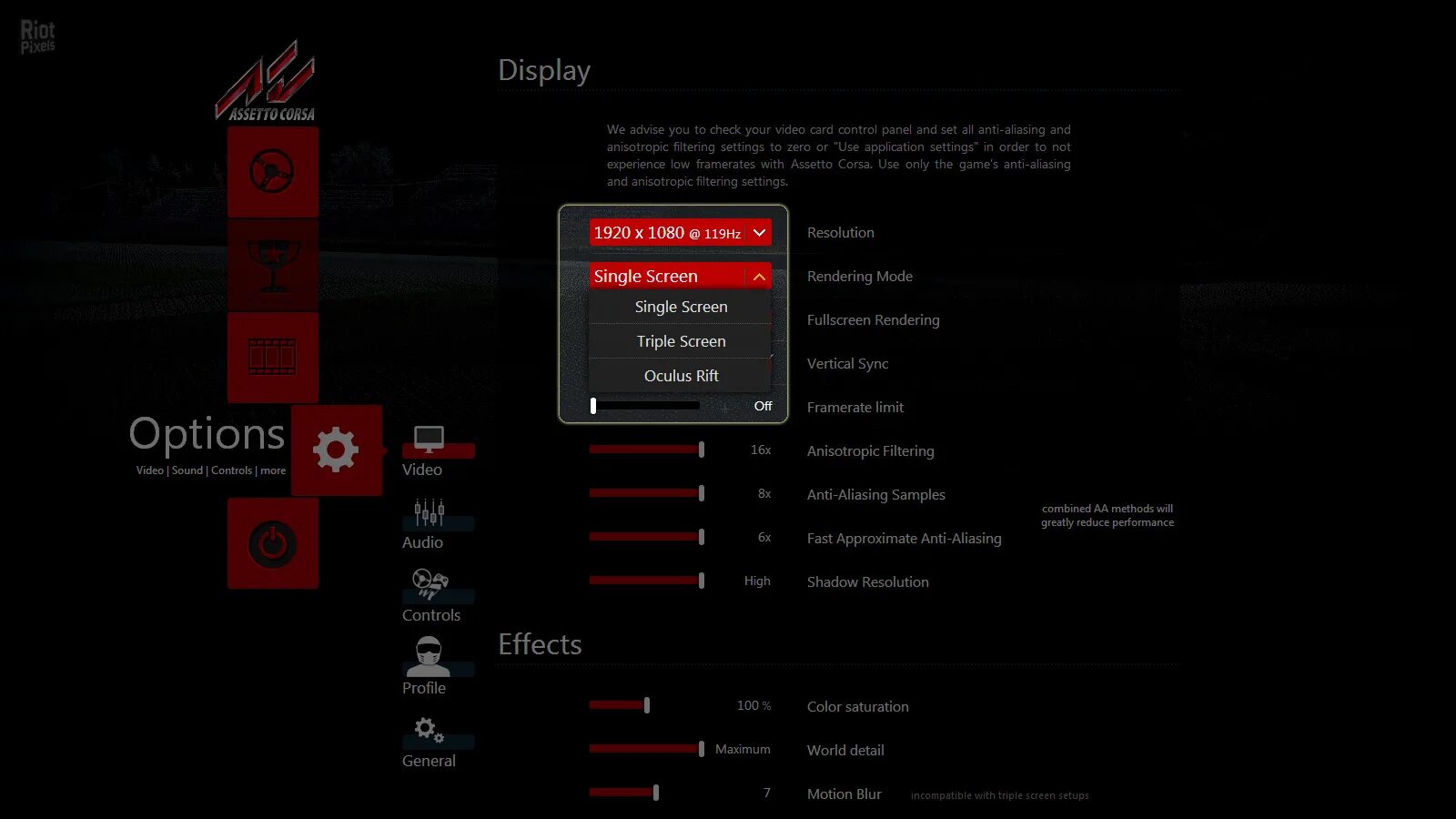Click the Riot Pixels logo
1456x819 pixels.
point(37,37)
